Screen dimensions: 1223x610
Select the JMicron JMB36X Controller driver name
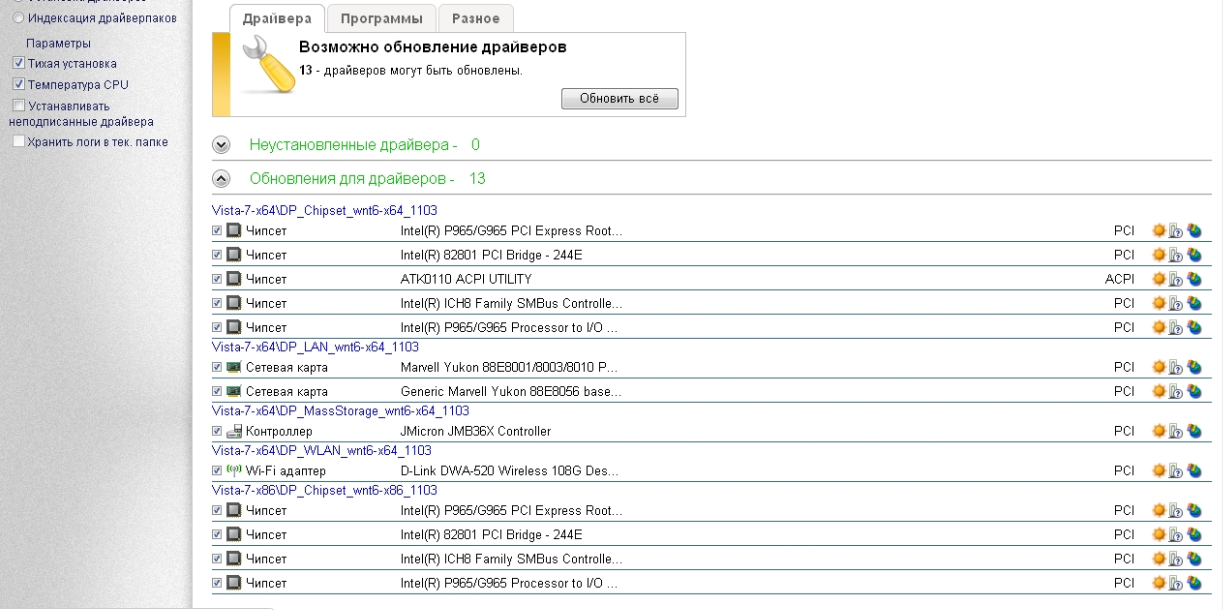(476, 431)
